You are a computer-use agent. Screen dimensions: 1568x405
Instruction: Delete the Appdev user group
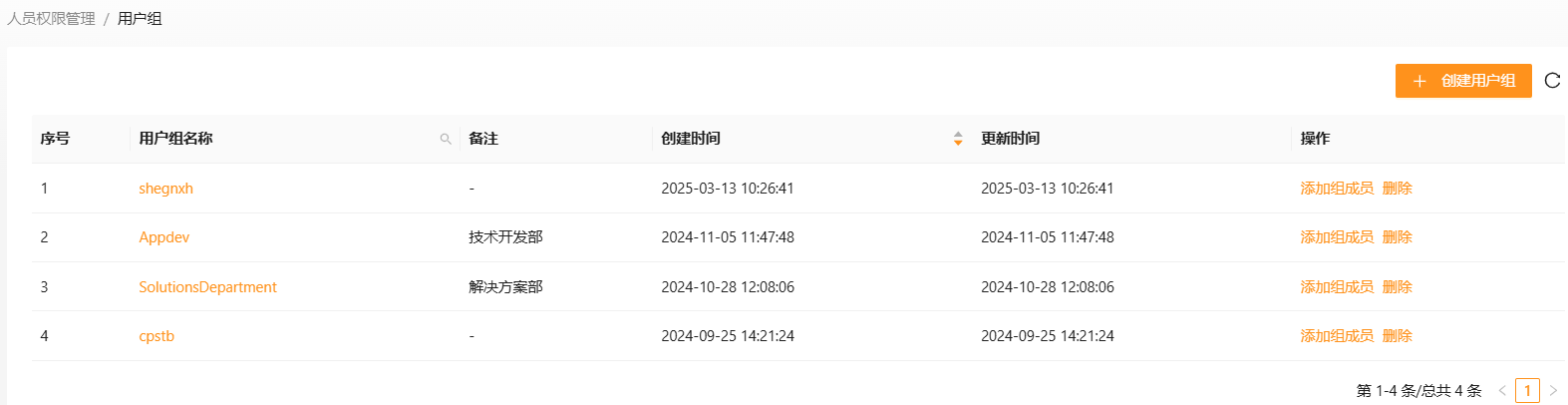pos(1397,237)
